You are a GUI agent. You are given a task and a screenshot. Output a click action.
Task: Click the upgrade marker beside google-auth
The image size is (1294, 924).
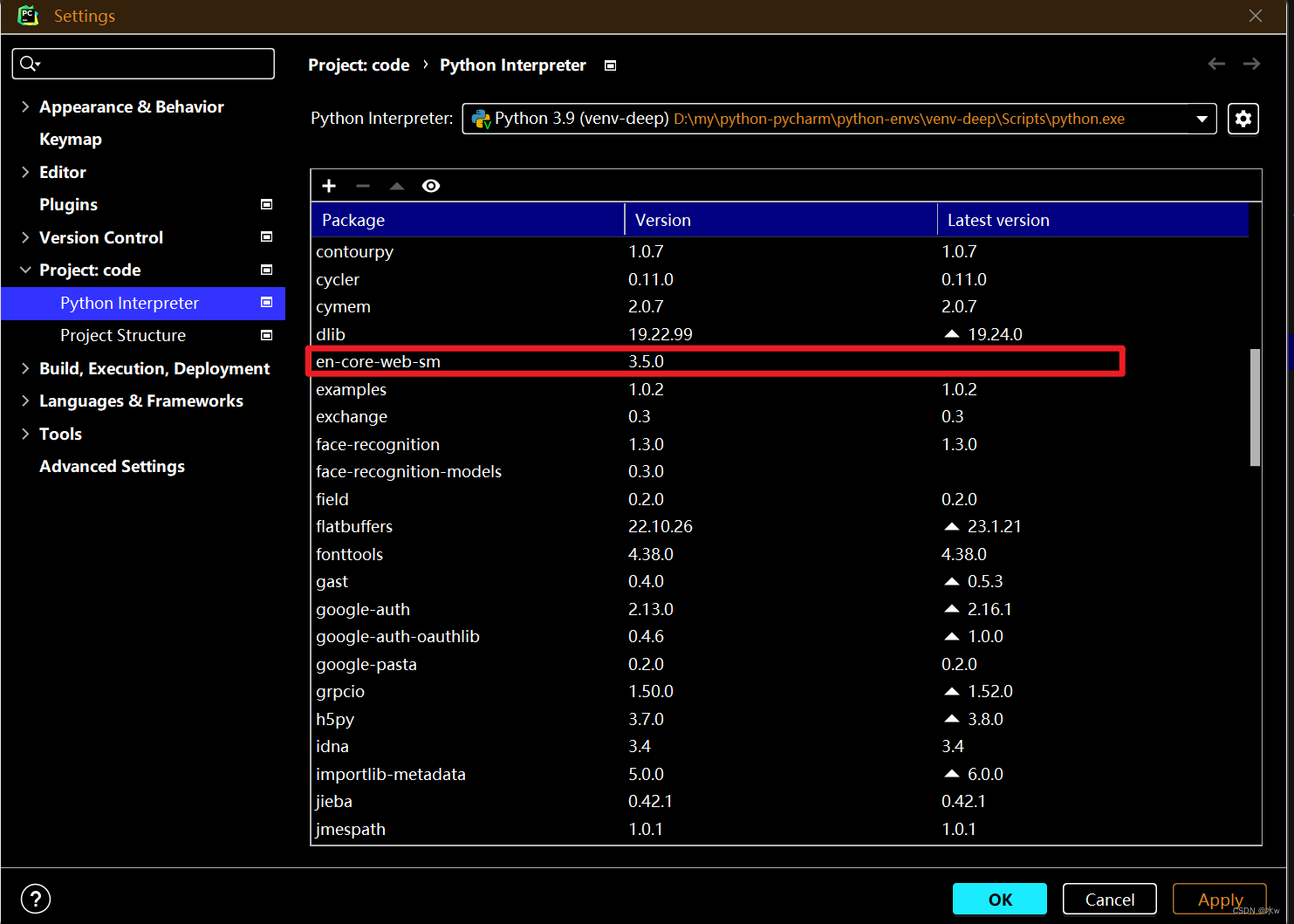(x=950, y=609)
